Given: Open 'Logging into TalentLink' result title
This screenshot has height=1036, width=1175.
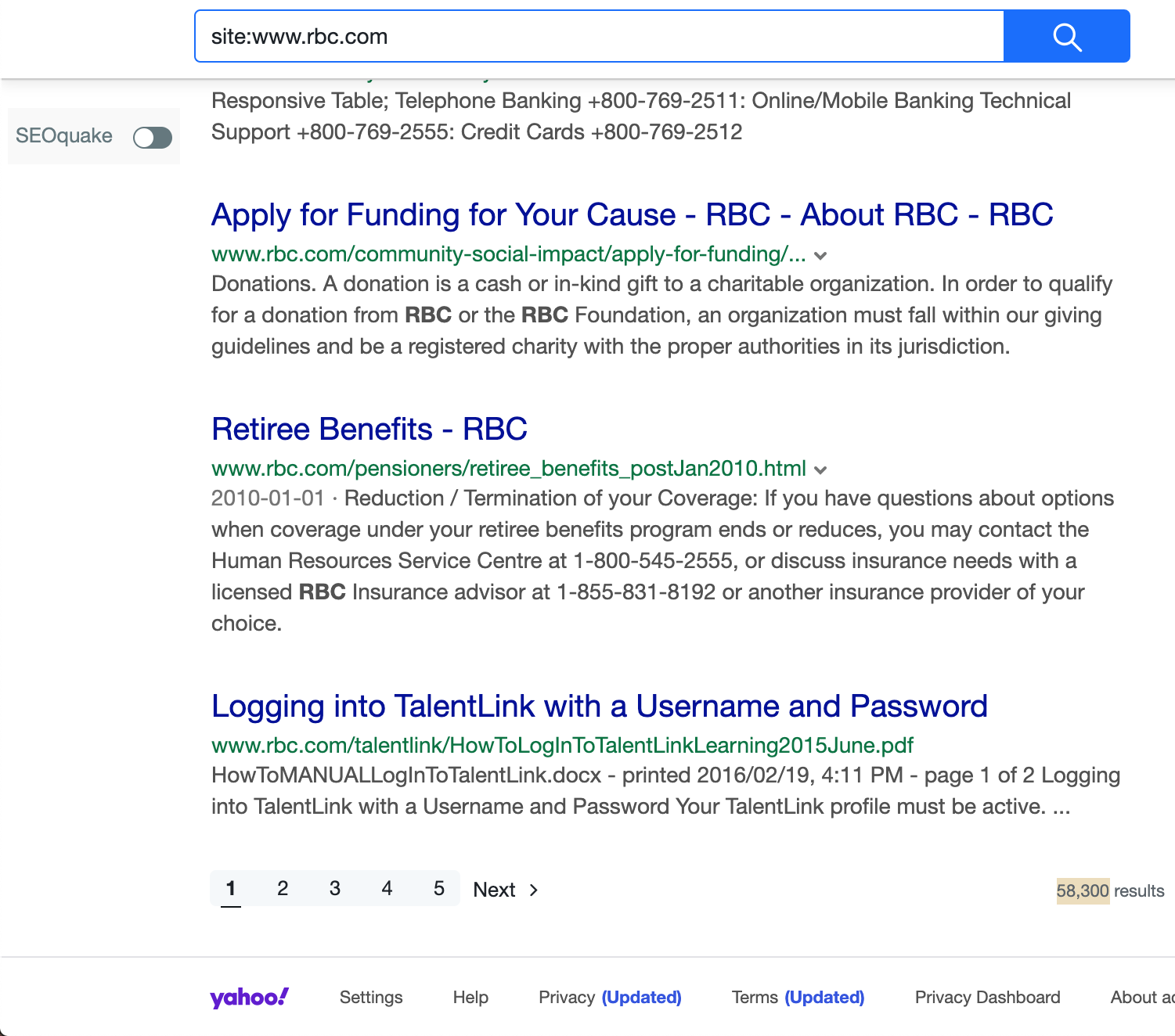Looking at the screenshot, I should [600, 706].
